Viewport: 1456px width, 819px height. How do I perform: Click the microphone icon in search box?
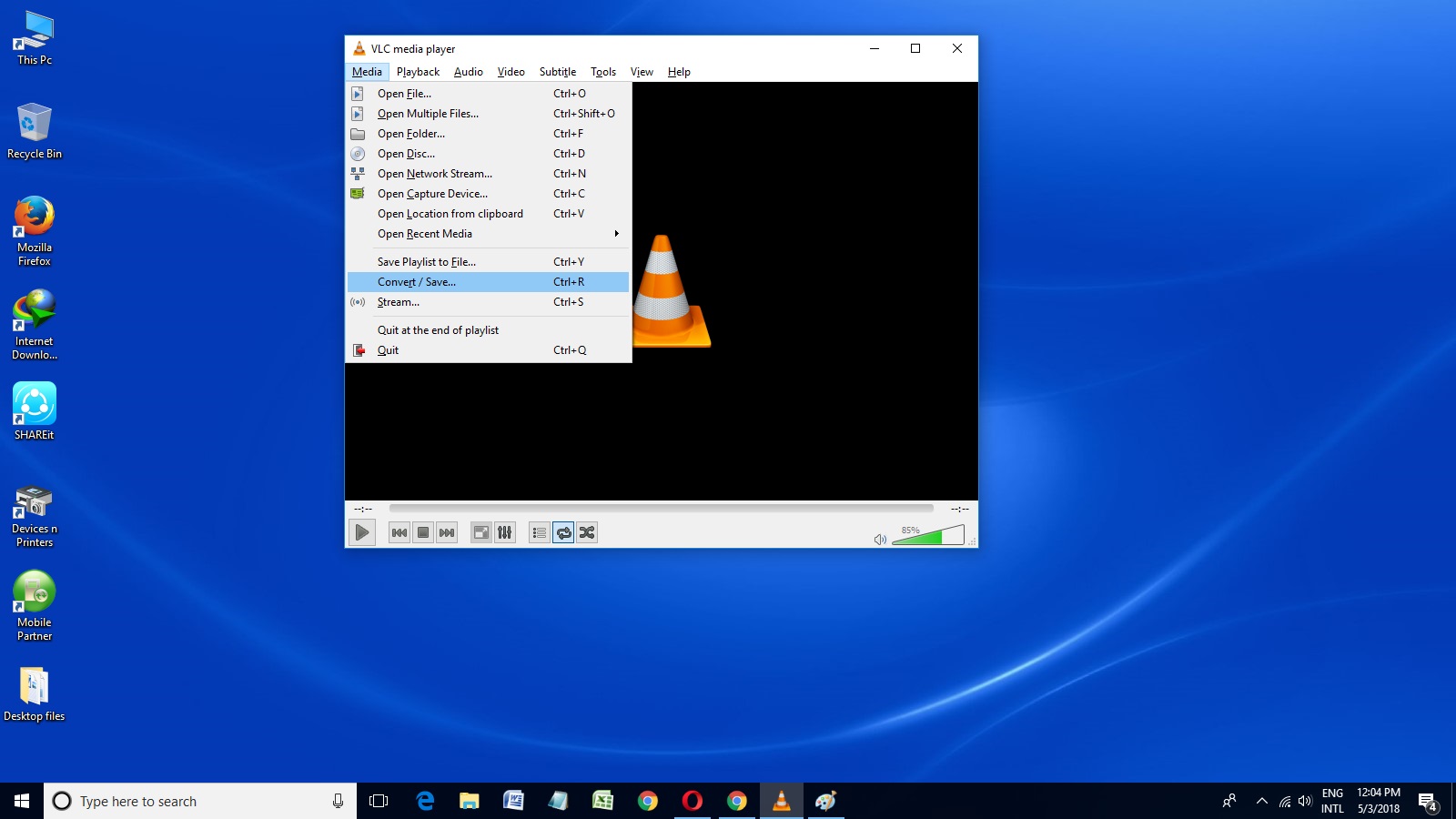338,801
